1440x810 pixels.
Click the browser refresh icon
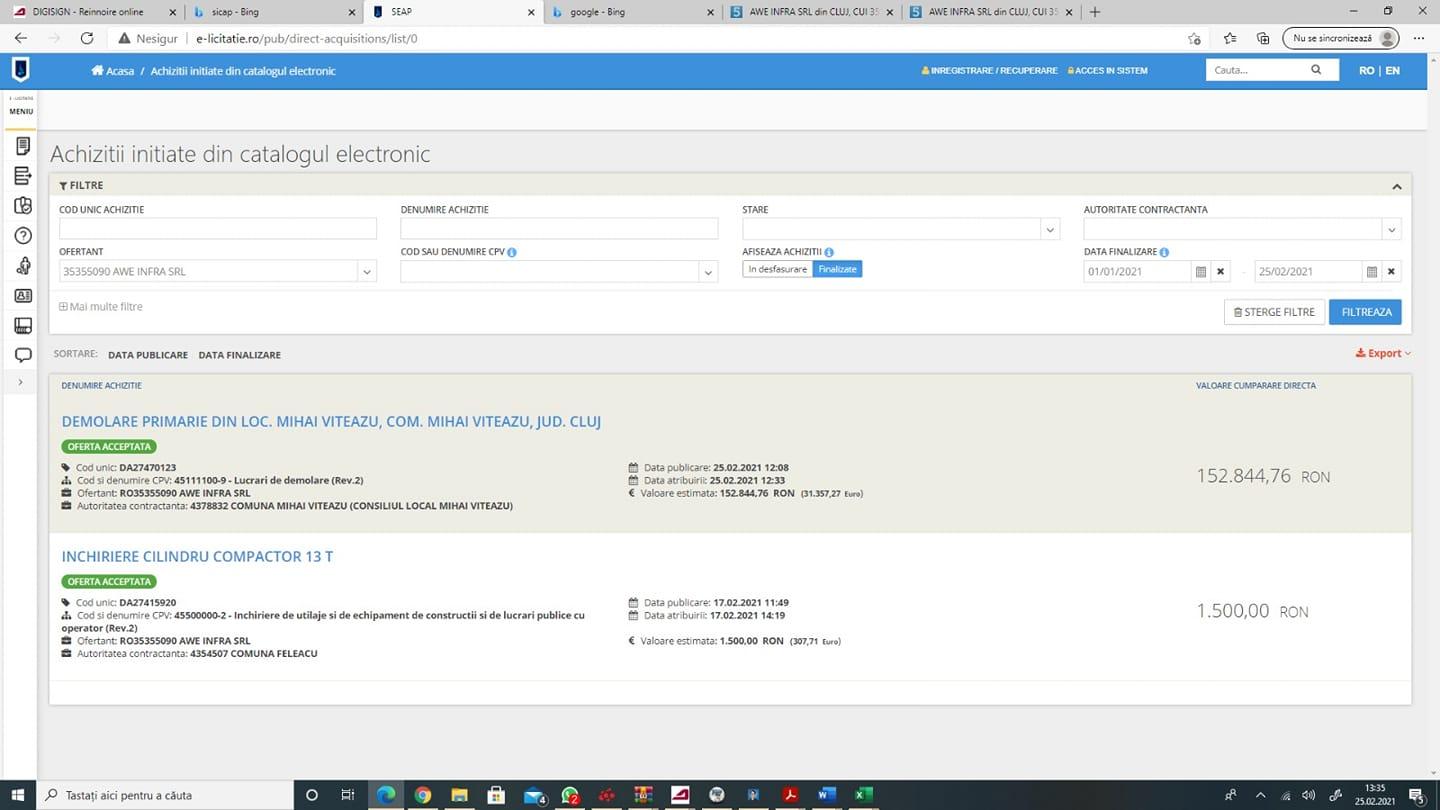[x=87, y=38]
